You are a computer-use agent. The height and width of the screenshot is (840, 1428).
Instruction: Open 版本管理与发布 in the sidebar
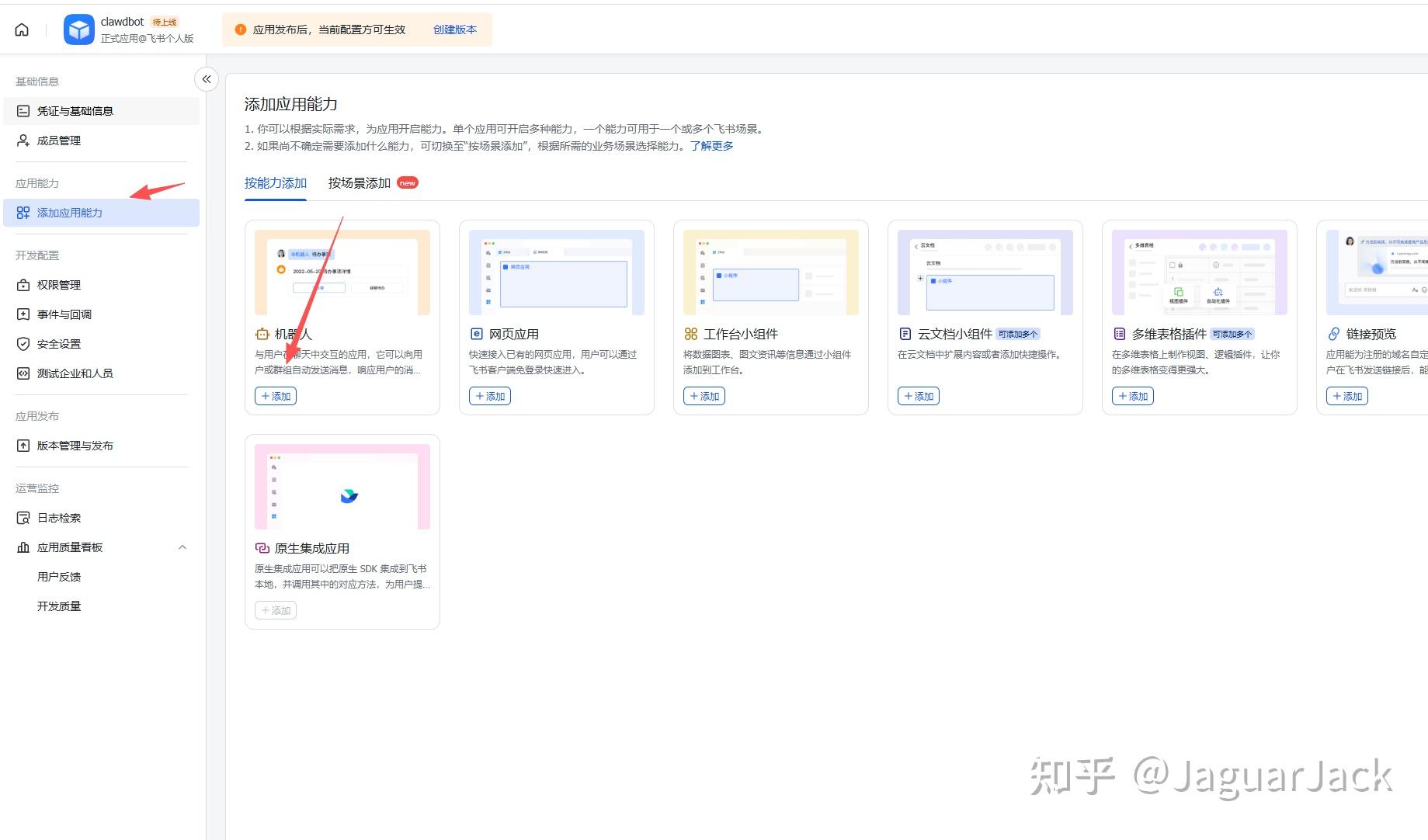point(101,446)
